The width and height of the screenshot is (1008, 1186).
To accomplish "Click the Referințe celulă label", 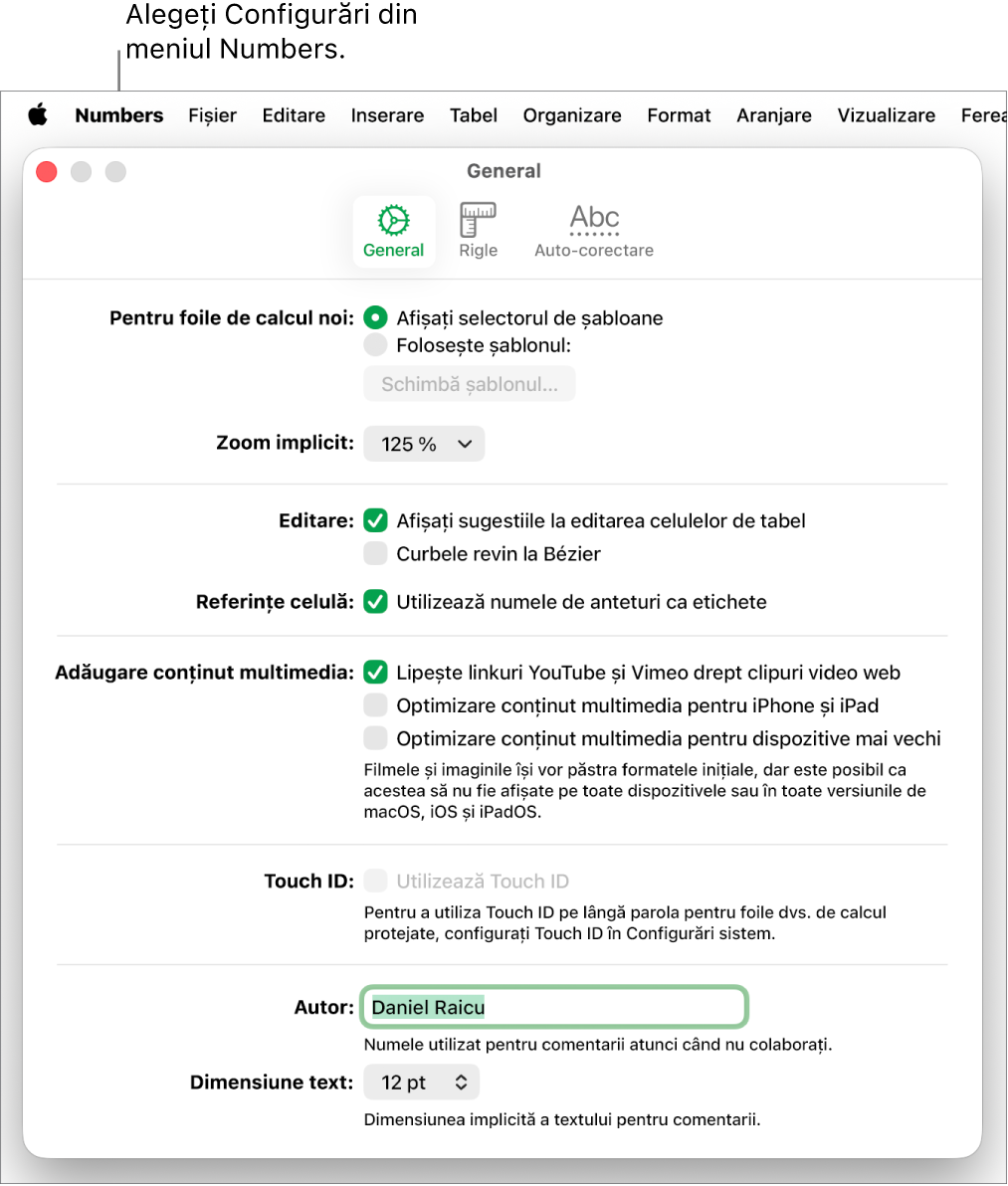I will click(275, 602).
